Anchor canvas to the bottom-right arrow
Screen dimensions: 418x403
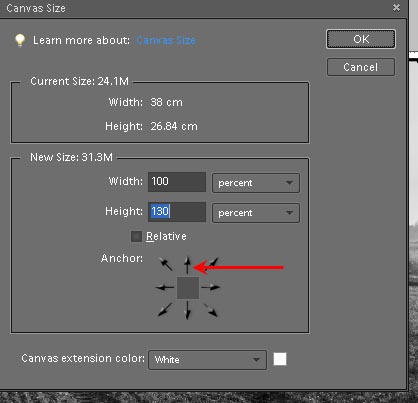[210, 310]
